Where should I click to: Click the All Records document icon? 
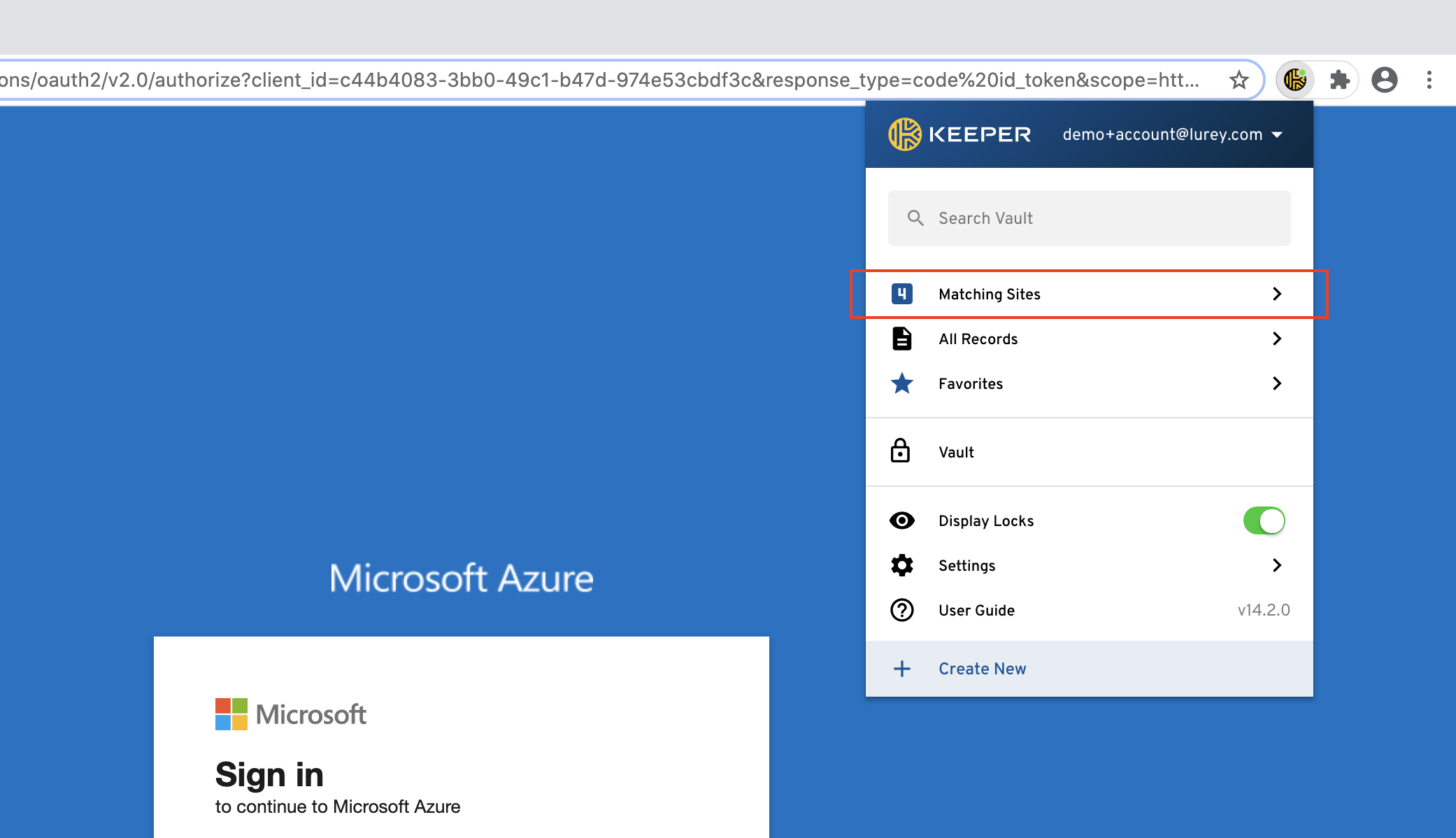[x=902, y=339]
